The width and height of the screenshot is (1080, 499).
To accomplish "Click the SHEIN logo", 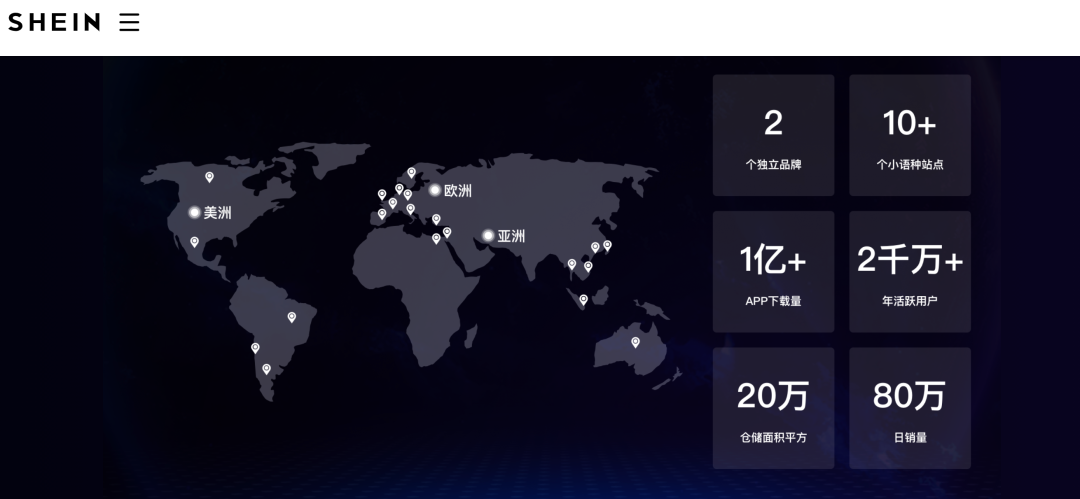I will click(54, 22).
